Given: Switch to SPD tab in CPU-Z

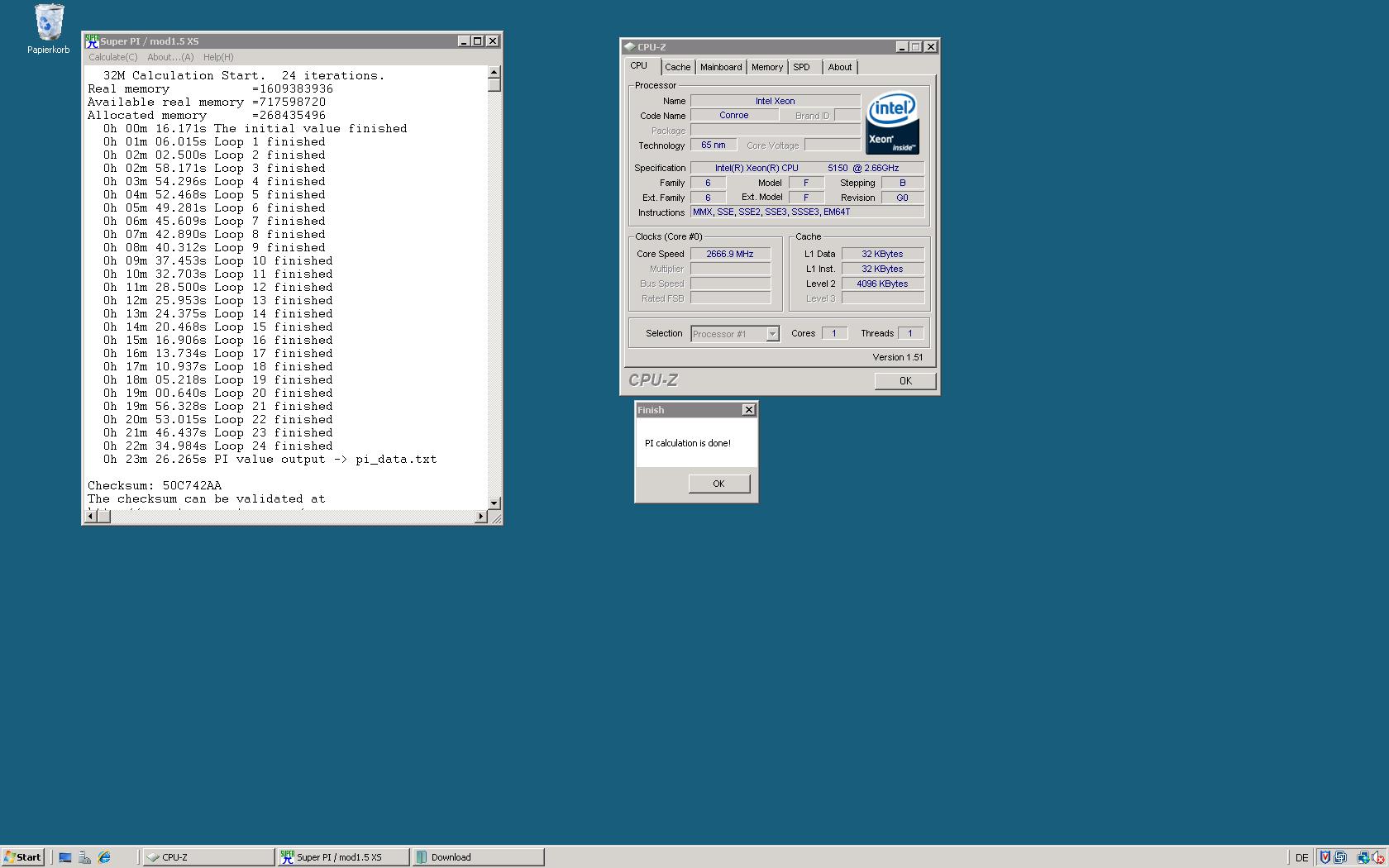Looking at the screenshot, I should point(802,68).
